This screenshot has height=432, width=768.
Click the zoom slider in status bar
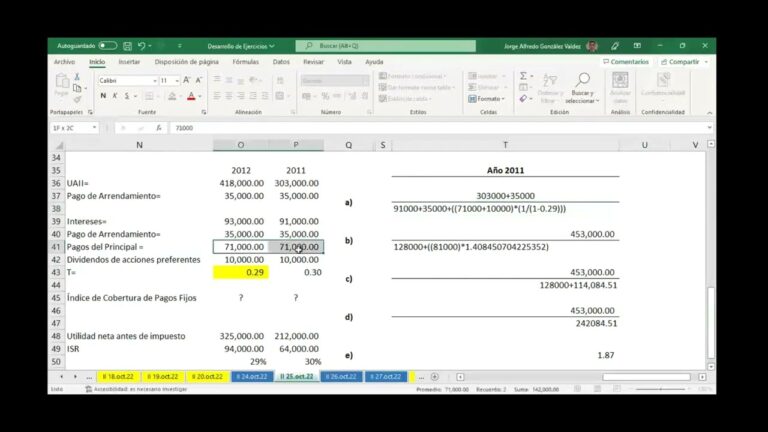661,389
